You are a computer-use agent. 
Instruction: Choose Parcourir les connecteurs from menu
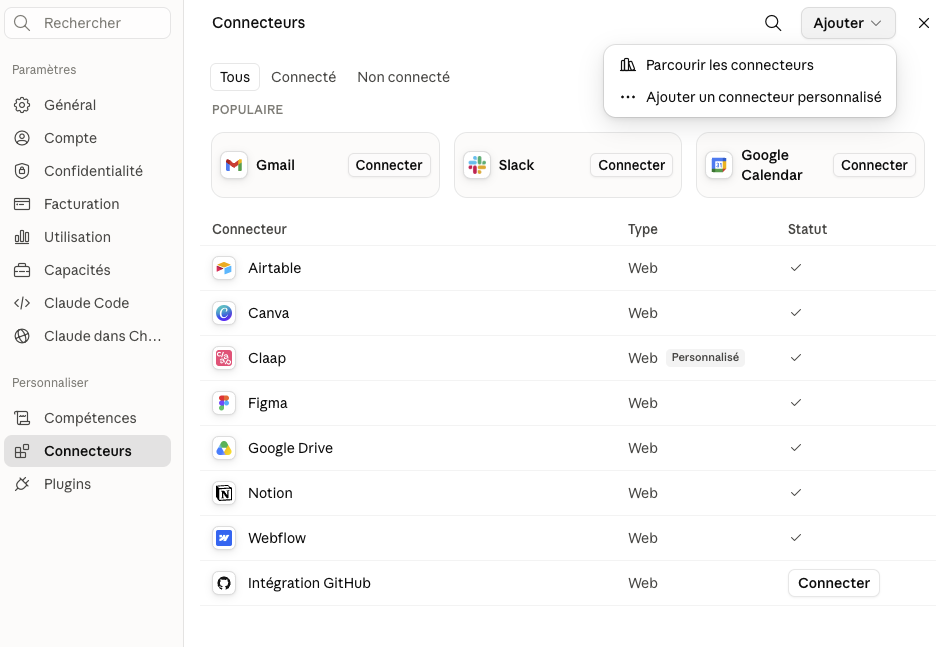[x=749, y=65]
